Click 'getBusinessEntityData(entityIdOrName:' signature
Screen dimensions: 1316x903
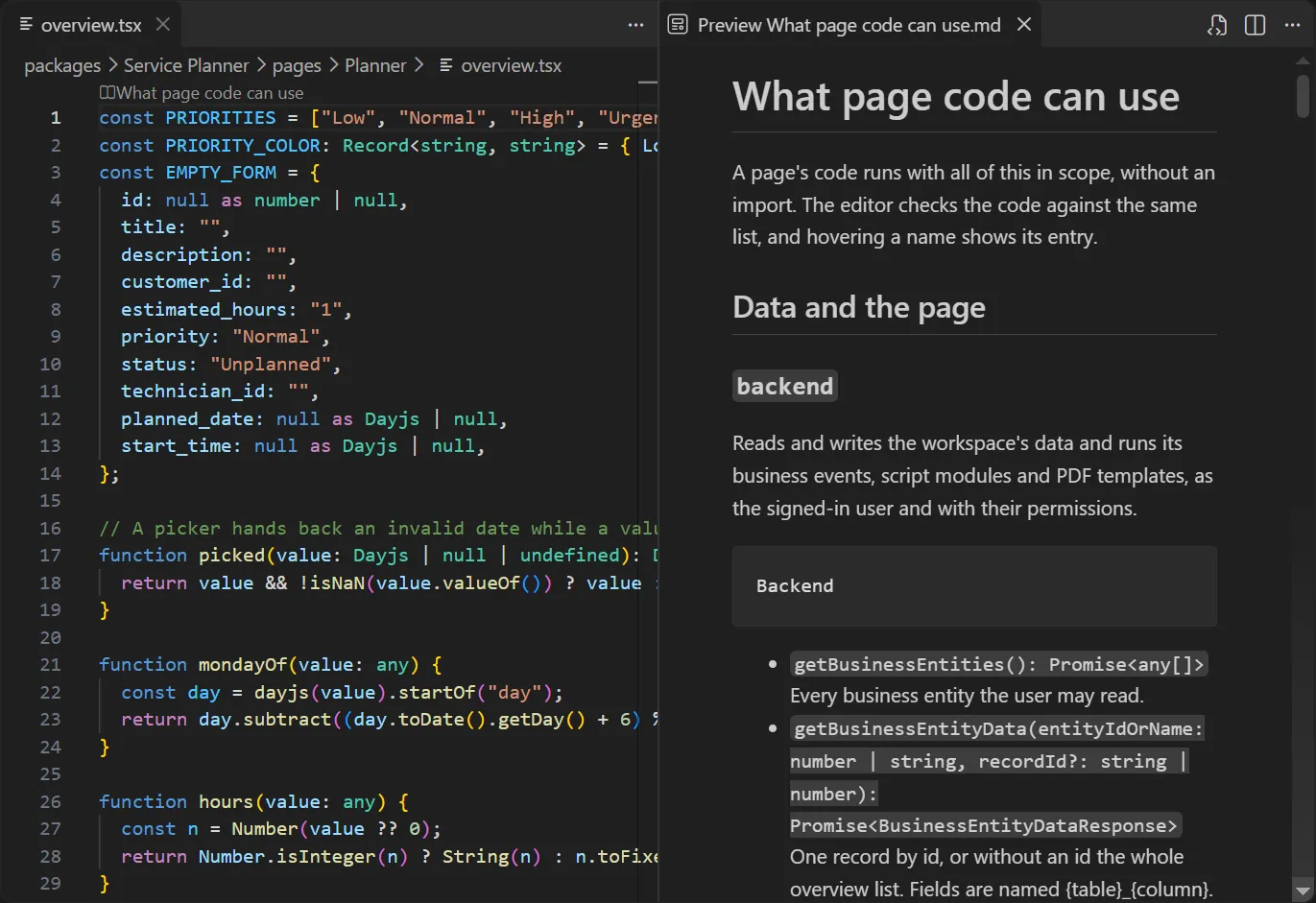click(998, 729)
